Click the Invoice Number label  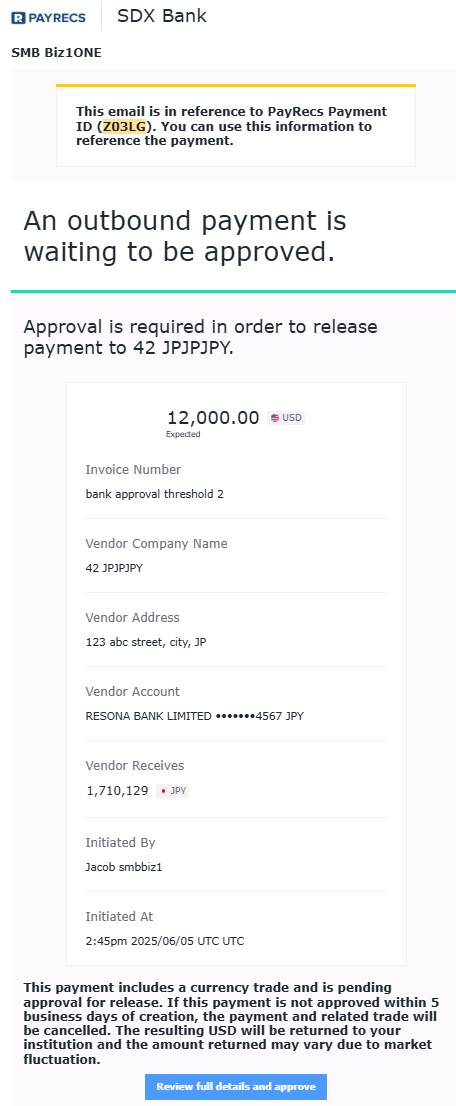point(133,470)
